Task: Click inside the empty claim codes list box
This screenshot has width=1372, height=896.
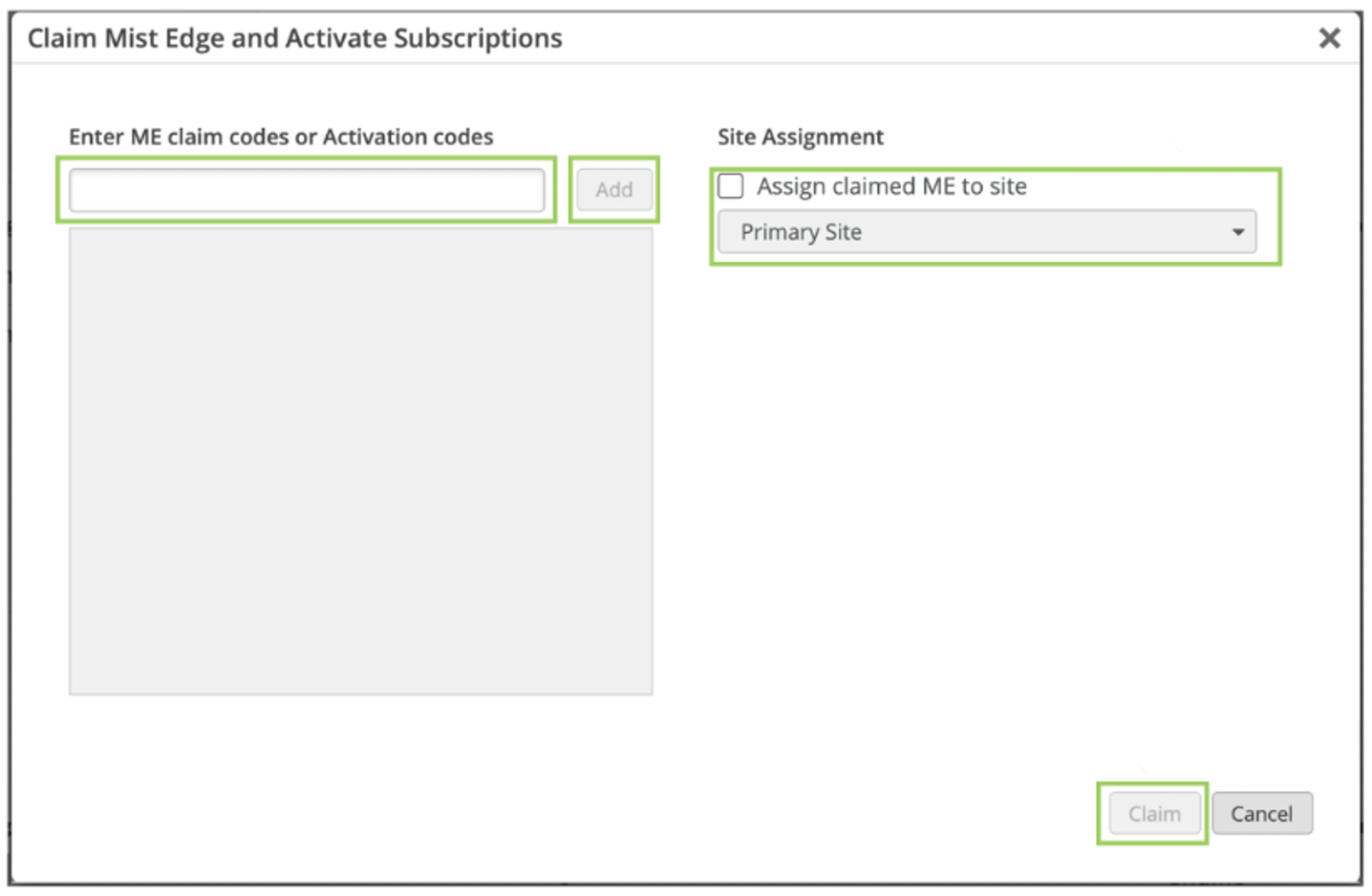Action: pos(360,460)
